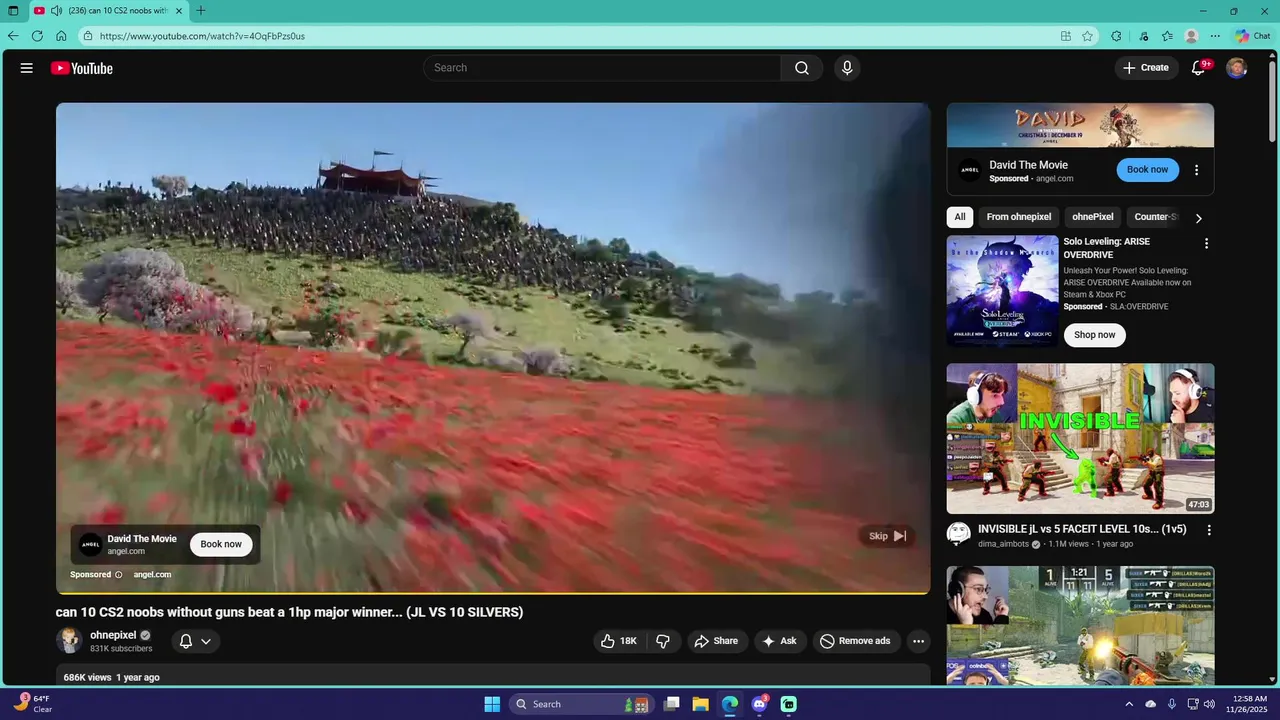Open INVISIBLE jL vs 5 FACEIT title
The image size is (1280, 720).
[1082, 529]
